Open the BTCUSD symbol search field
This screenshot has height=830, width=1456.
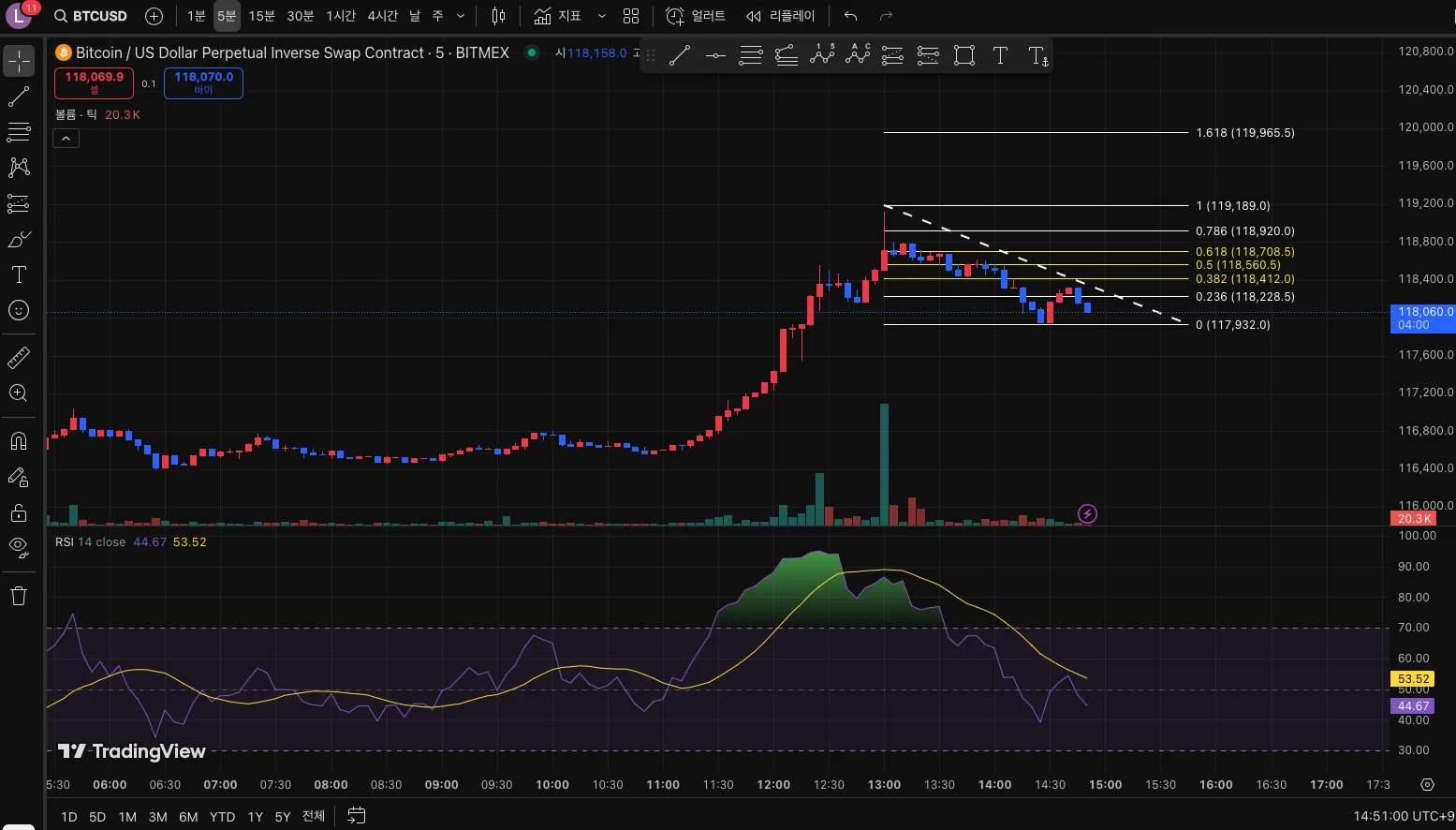pyautogui.click(x=91, y=16)
